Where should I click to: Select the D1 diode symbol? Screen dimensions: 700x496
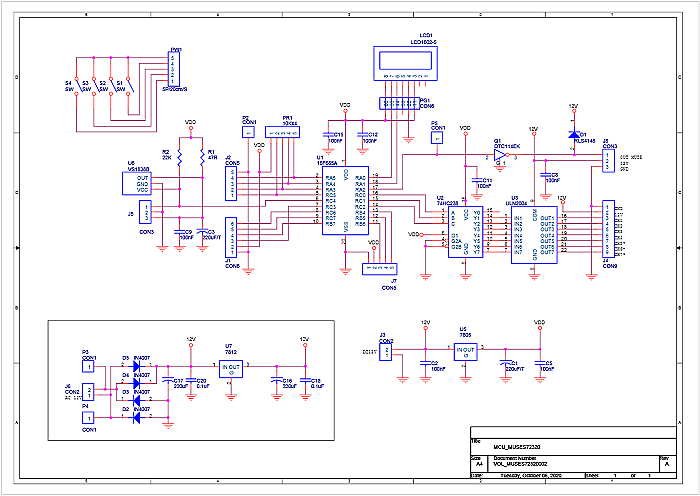point(573,134)
